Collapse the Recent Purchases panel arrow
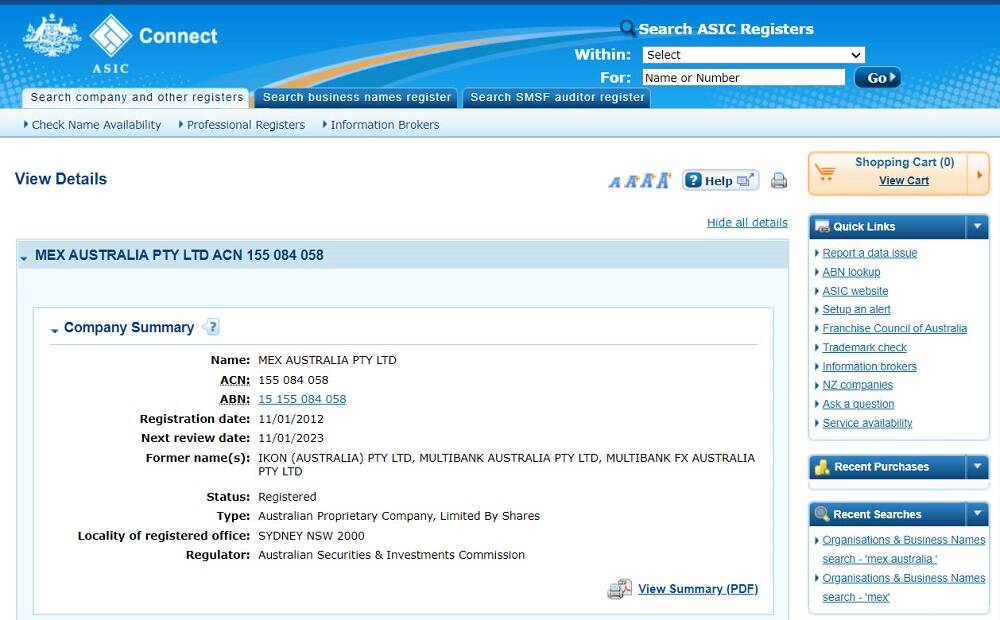The image size is (1000, 620). [x=977, y=467]
